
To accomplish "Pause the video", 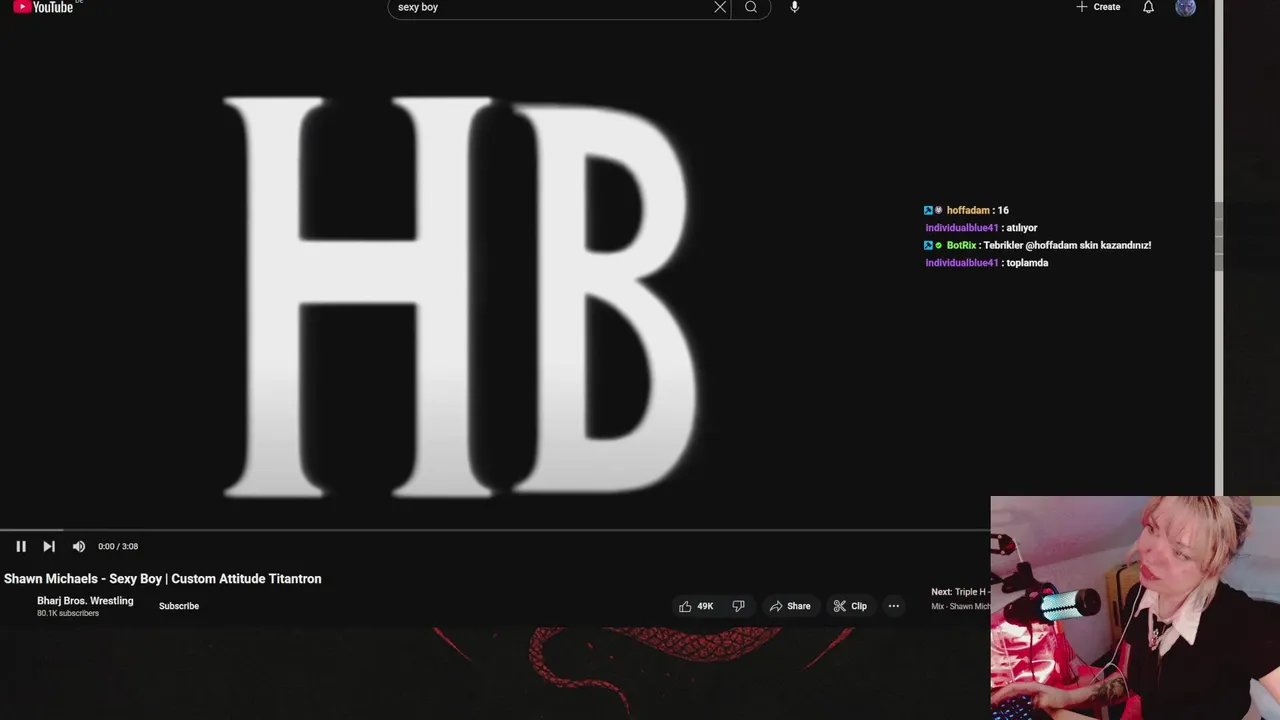I will click(21, 546).
